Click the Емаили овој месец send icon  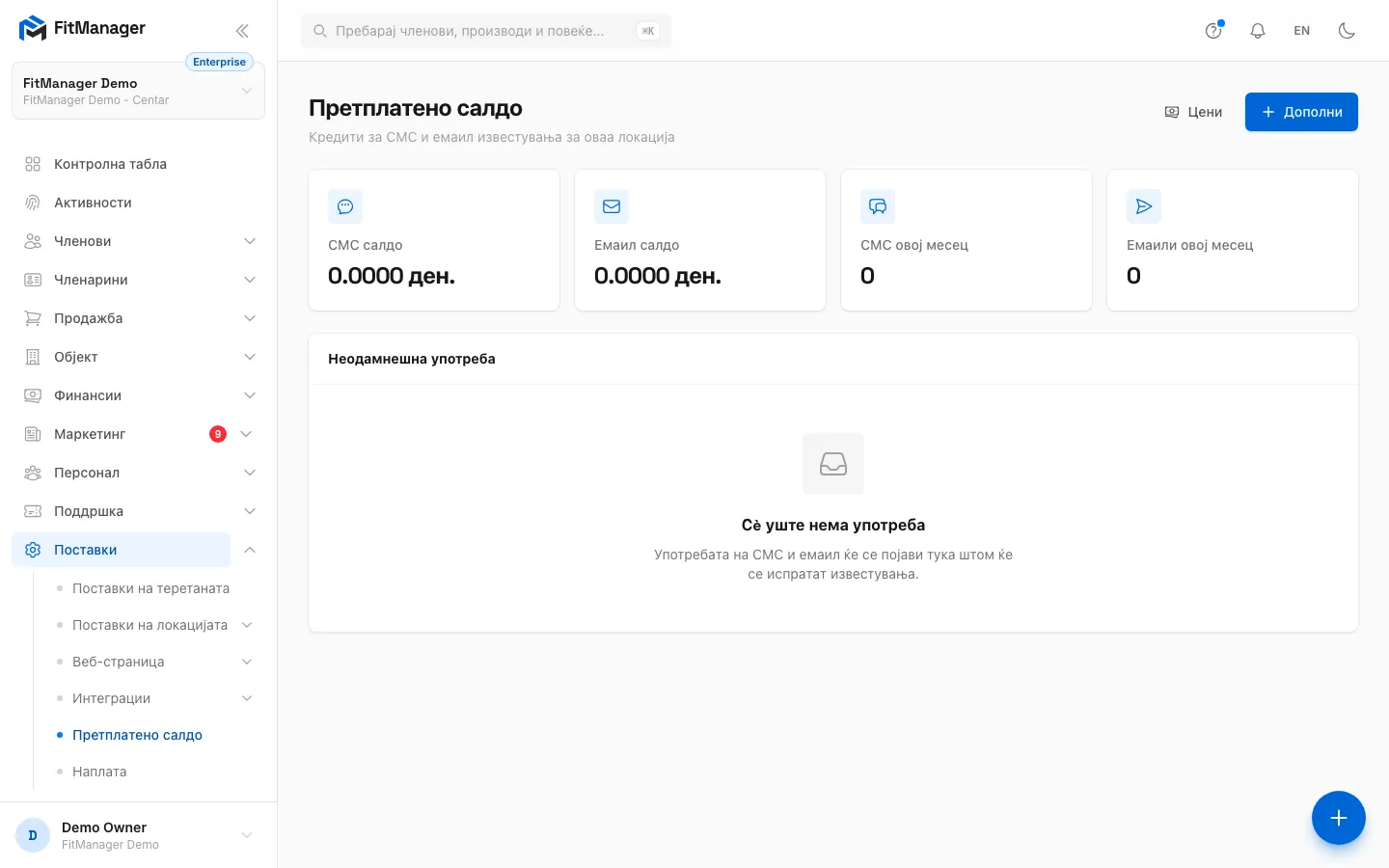[x=1144, y=206]
